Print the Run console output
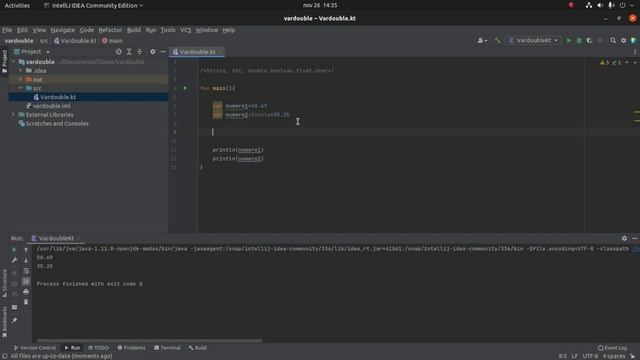640x360 pixels. pos(26,292)
